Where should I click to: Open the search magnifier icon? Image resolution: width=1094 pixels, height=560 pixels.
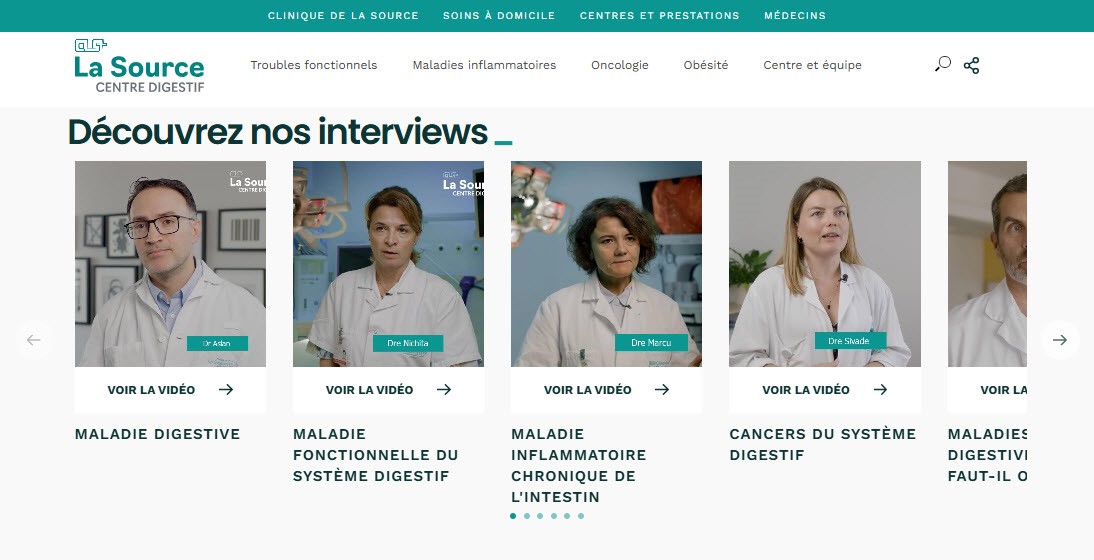pyautogui.click(x=943, y=64)
